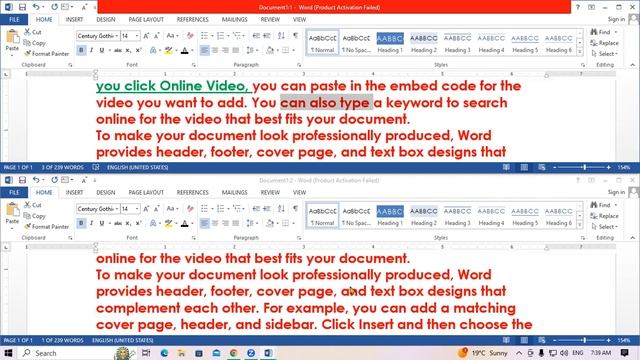The image size is (640, 360).
Task: Open Change Case dropdown in top window
Action: click(x=172, y=36)
